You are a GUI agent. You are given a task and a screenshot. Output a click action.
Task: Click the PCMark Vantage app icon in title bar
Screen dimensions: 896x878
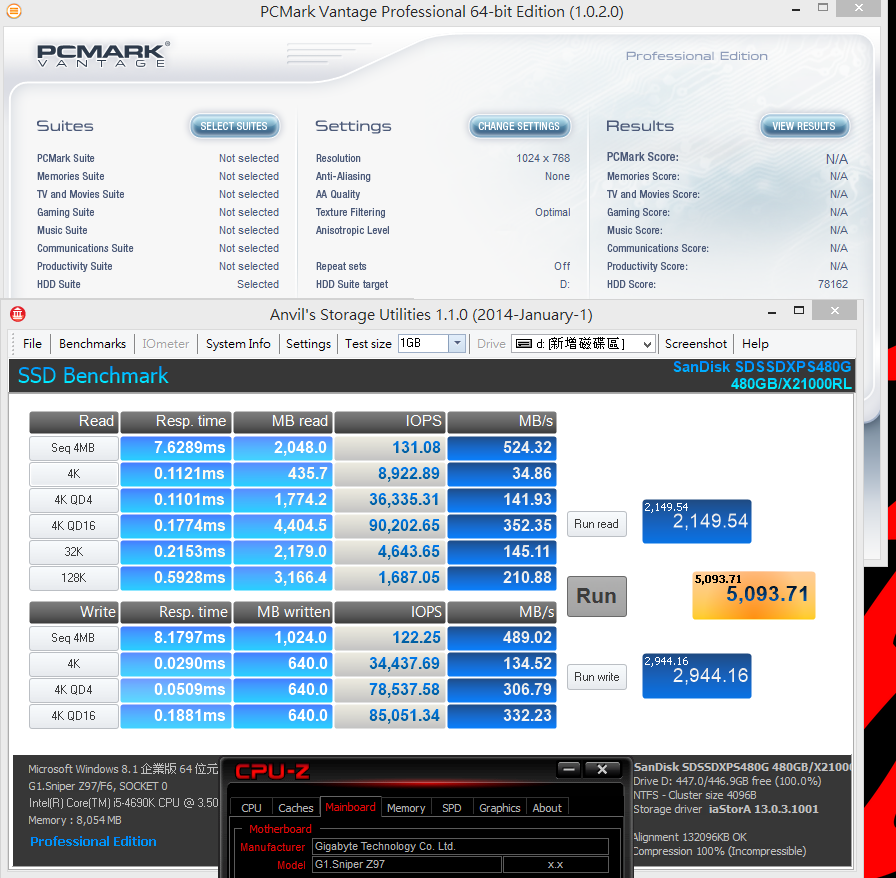[x=14, y=10]
